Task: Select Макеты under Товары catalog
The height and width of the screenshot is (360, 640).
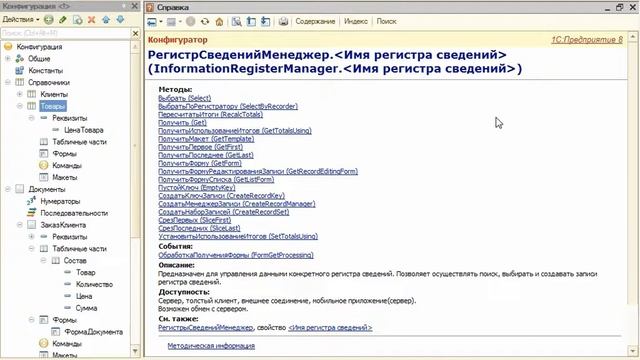Action: pyautogui.click(x=64, y=178)
